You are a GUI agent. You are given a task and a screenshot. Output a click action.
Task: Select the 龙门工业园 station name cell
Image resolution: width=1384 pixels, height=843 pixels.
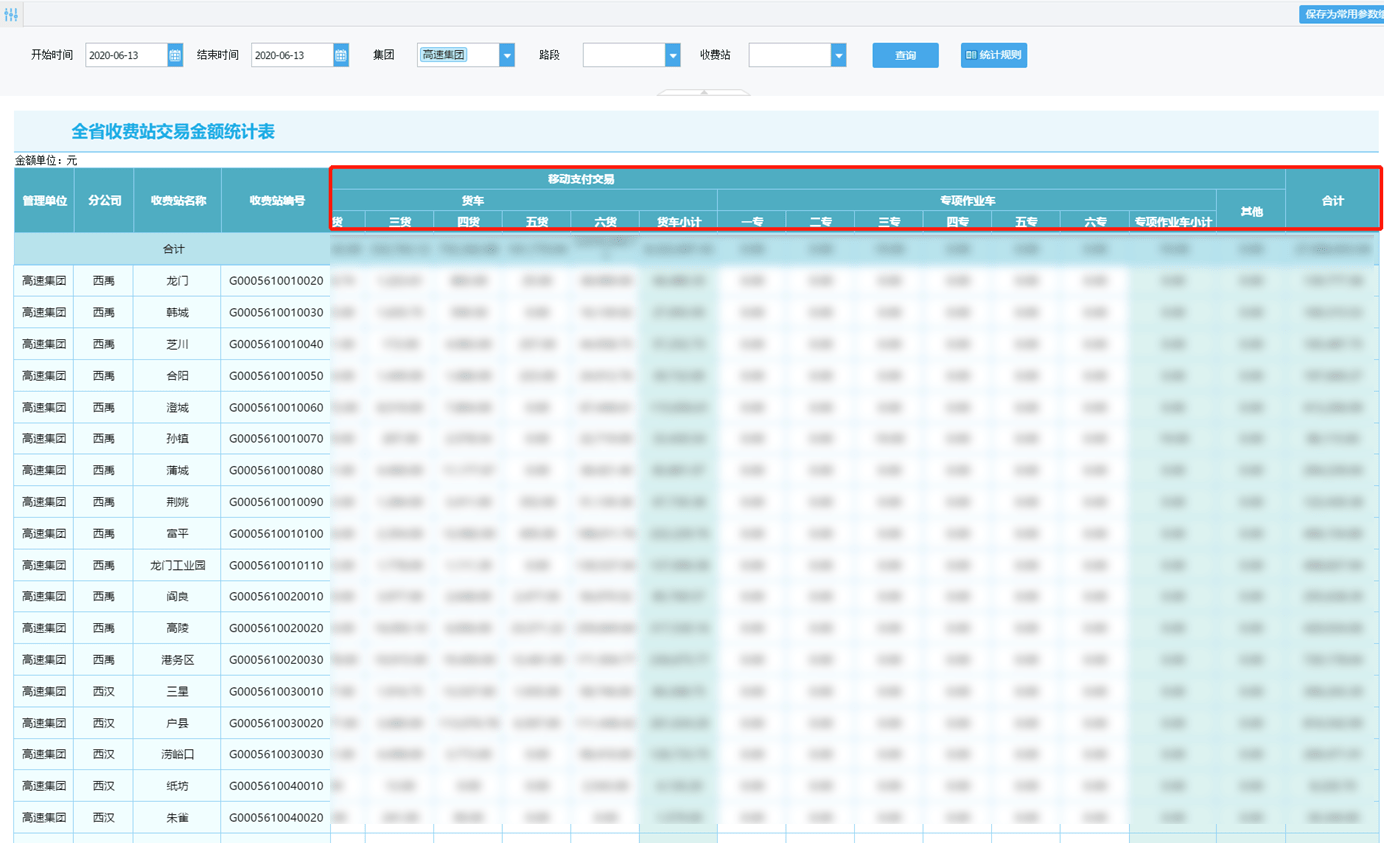(x=178, y=565)
